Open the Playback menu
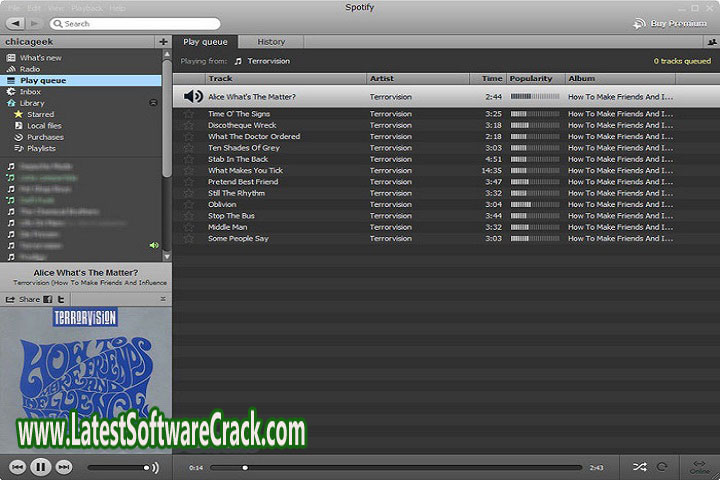720x480 pixels. coord(87,8)
